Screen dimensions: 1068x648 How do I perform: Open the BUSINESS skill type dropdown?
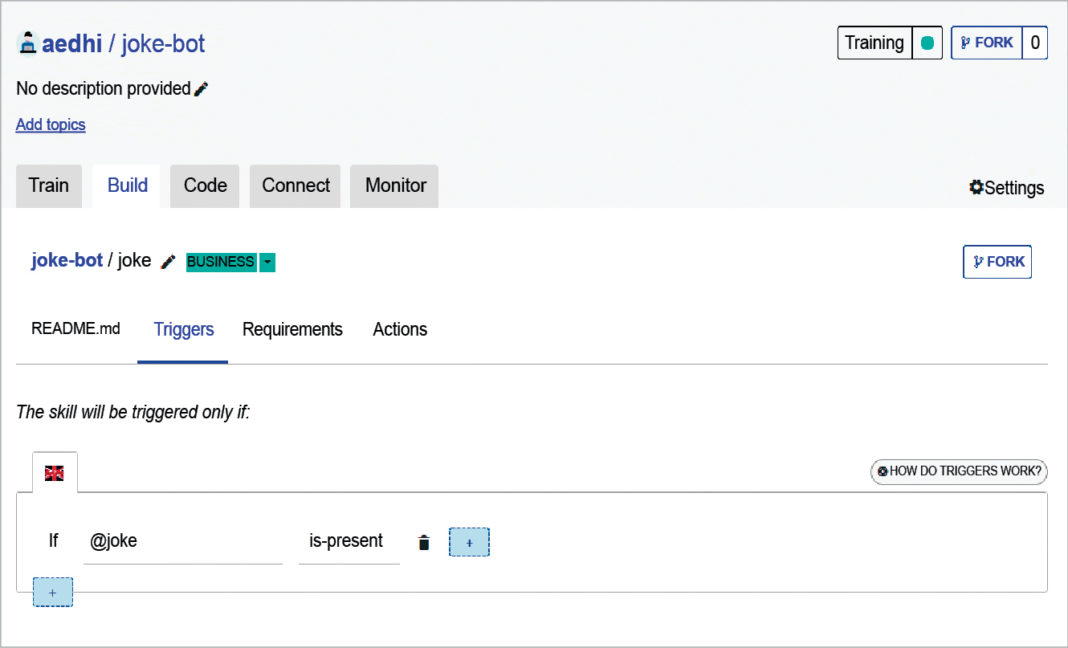(267, 261)
